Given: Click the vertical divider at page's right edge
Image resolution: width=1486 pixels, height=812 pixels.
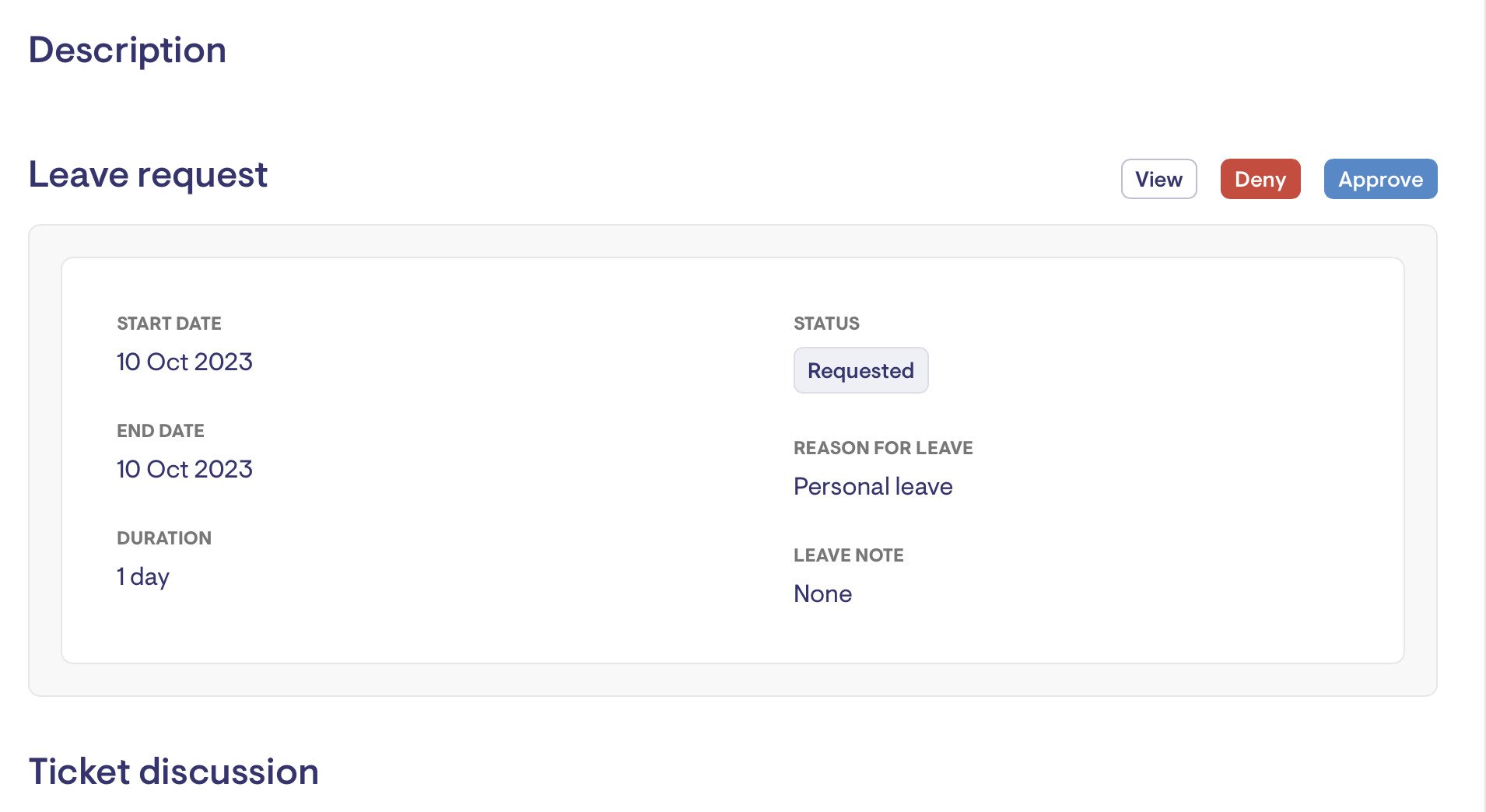Looking at the screenshot, I should (1484, 404).
